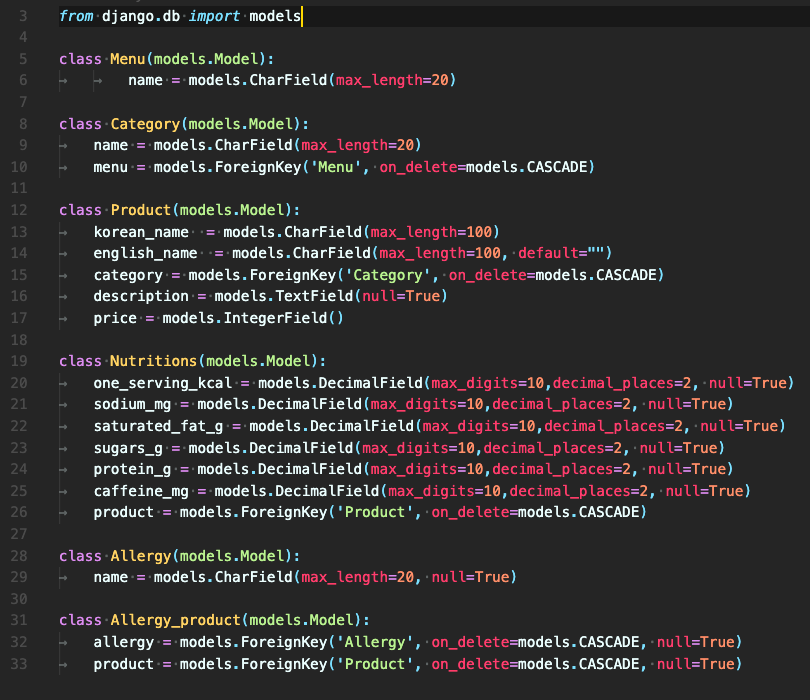Screen dimensions: 810x700
Task: Click the description field name
Action: (x=141, y=296)
